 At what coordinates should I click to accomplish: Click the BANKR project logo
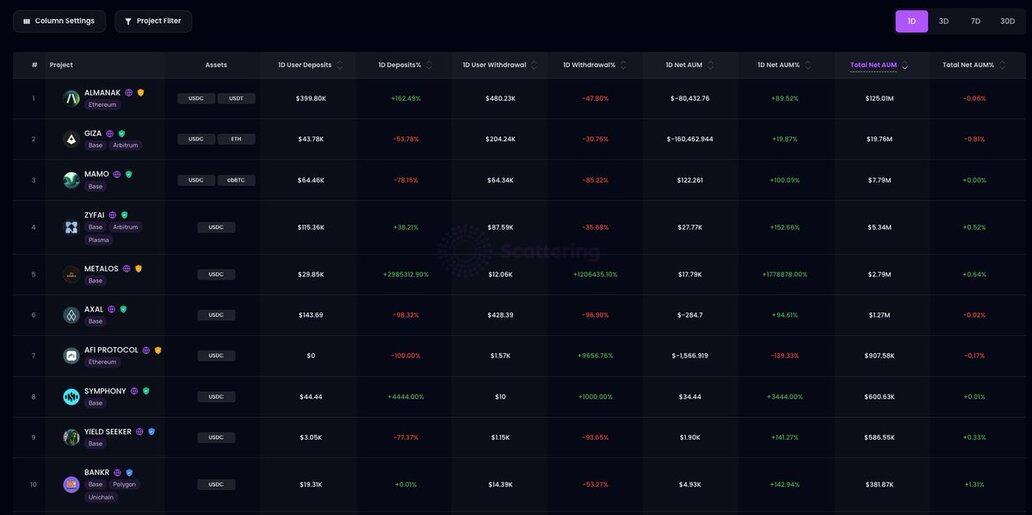71,484
